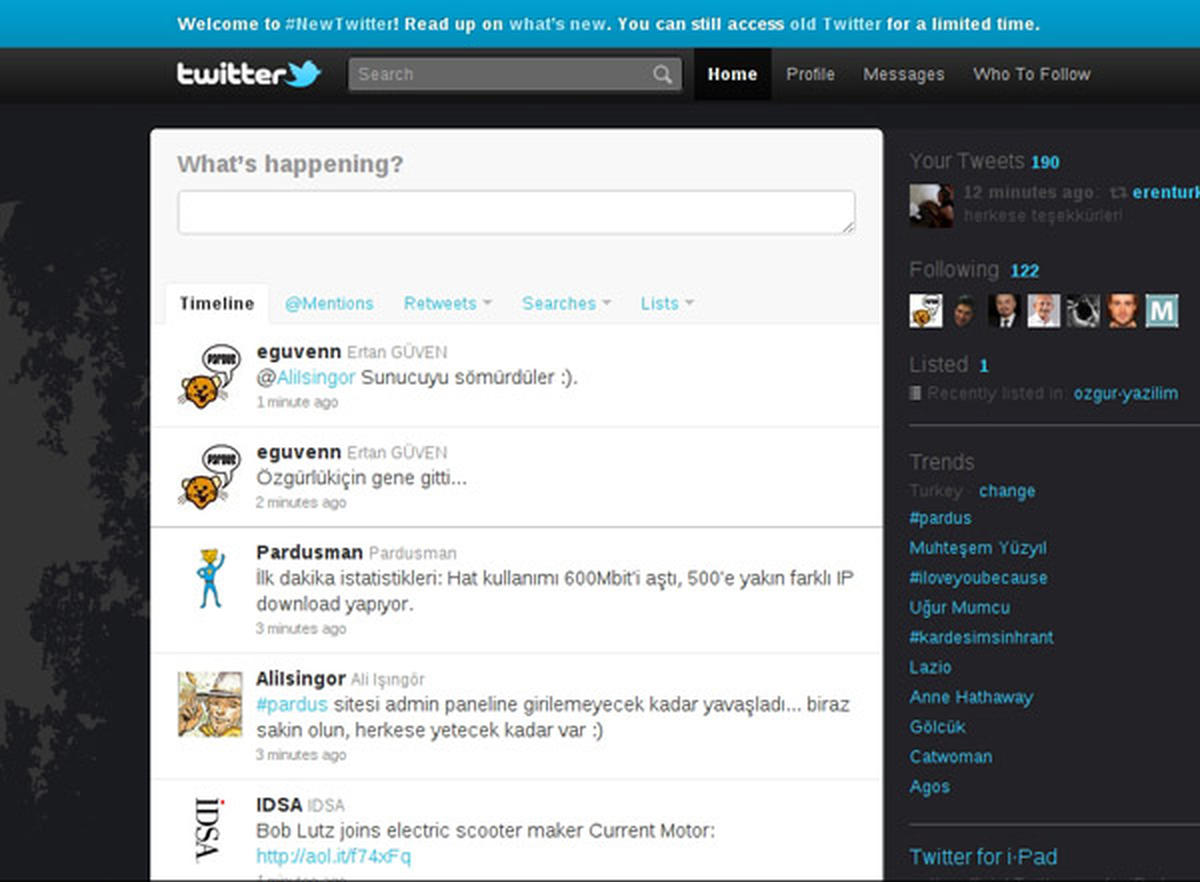Open the IDSA logo avatar

pos(210,829)
